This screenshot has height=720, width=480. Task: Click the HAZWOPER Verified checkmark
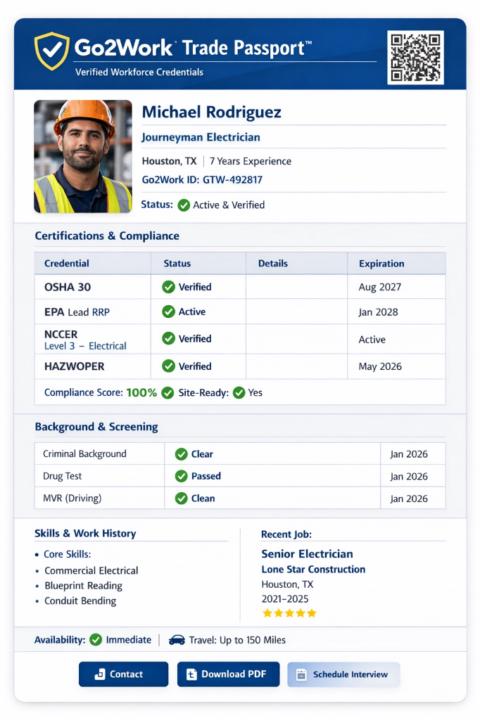click(x=169, y=366)
